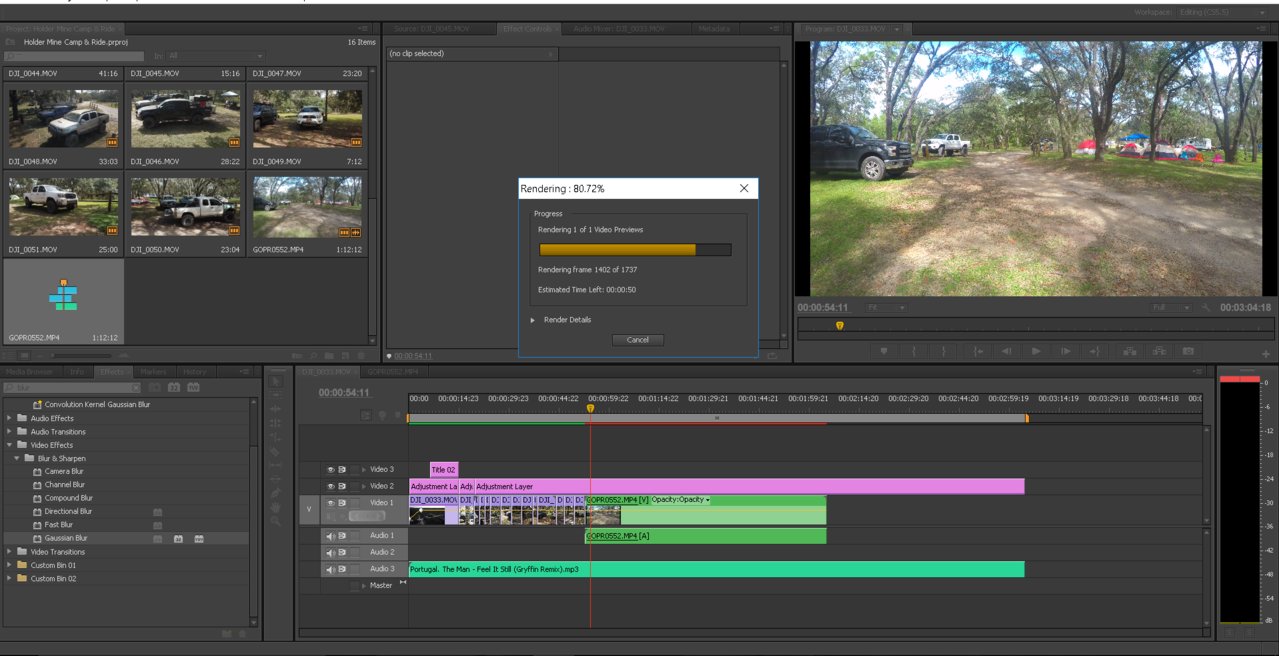
Task: Click the Lift button in Program monitor
Action: tap(1130, 351)
